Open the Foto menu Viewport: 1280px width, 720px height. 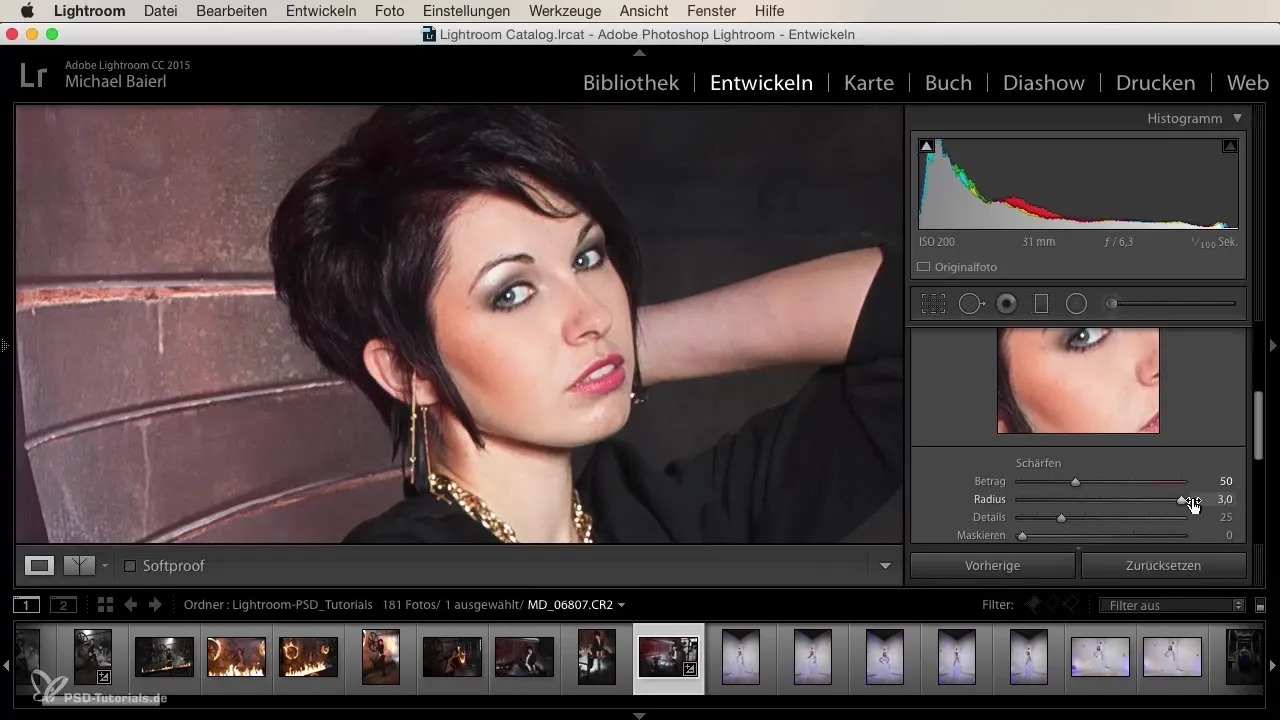tap(389, 11)
